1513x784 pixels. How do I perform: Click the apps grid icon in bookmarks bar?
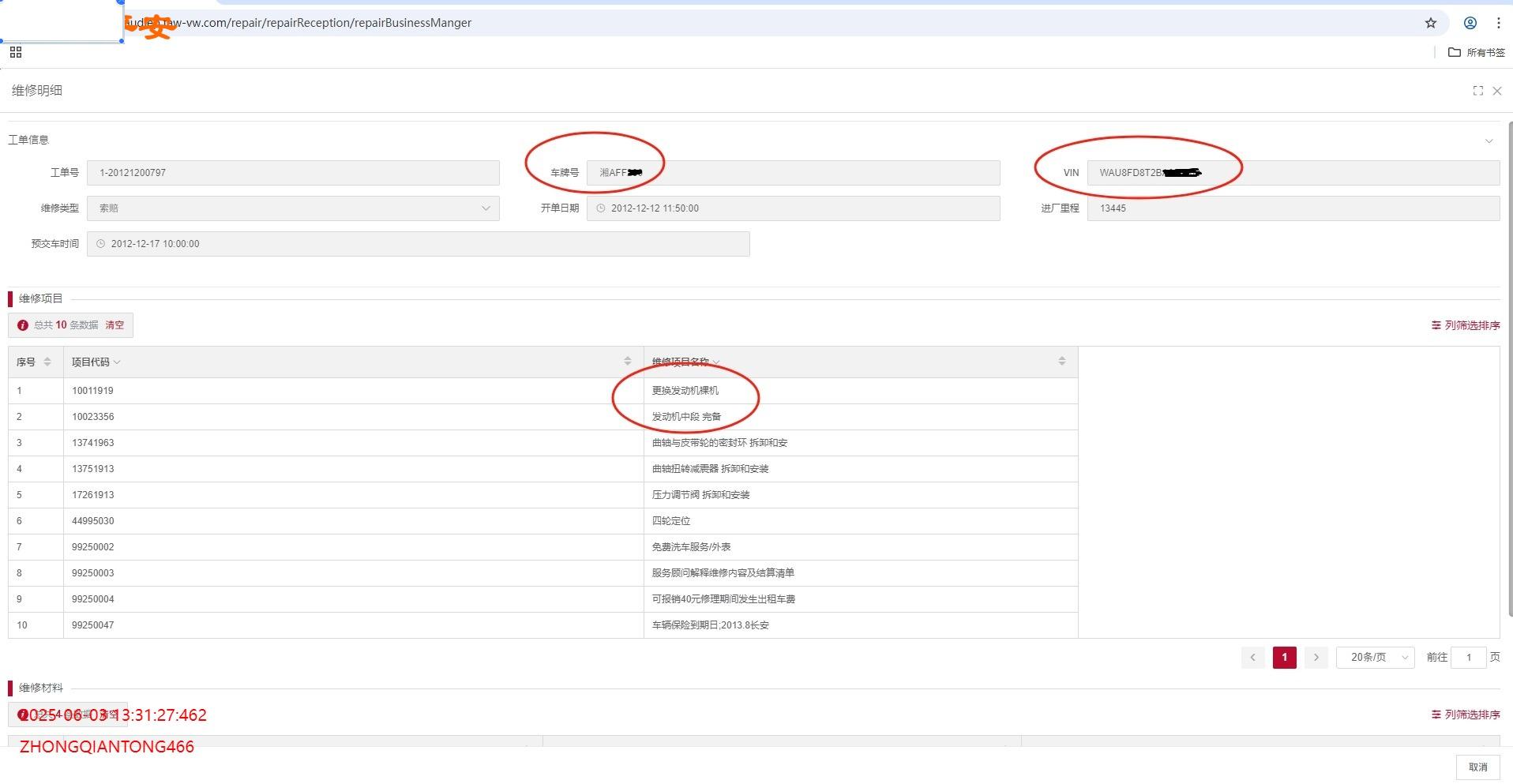coord(16,52)
